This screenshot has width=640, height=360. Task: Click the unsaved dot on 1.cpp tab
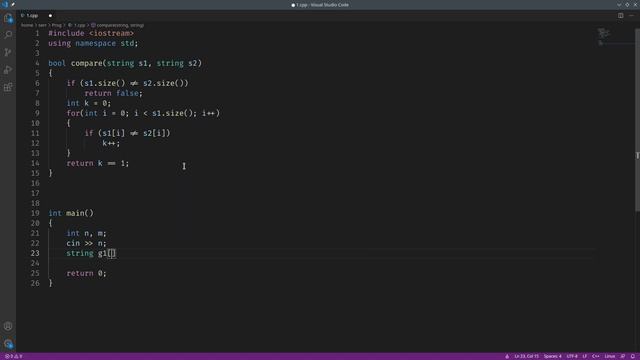point(50,16)
